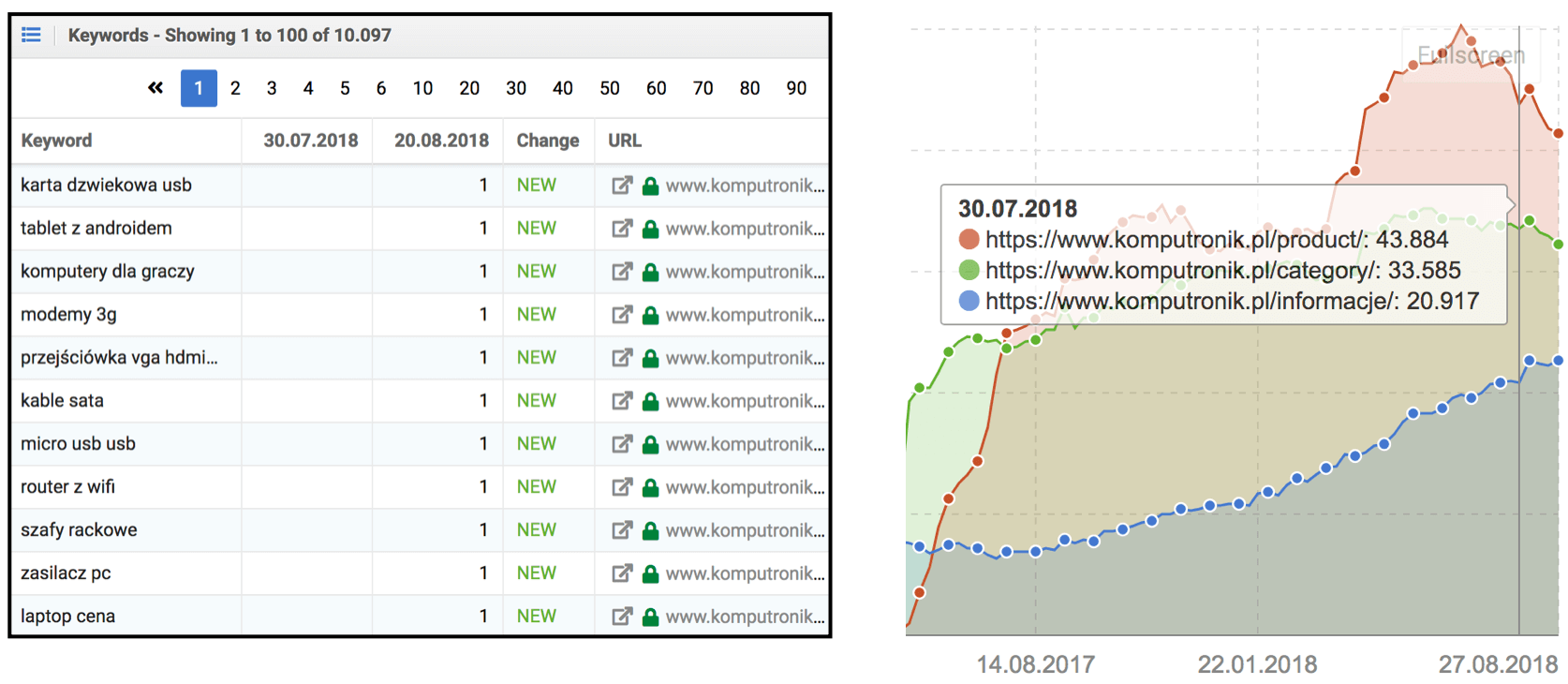Screen dimensions: 1568x684
Task: Open external link icon for zasilacz pc
Action: [622, 573]
